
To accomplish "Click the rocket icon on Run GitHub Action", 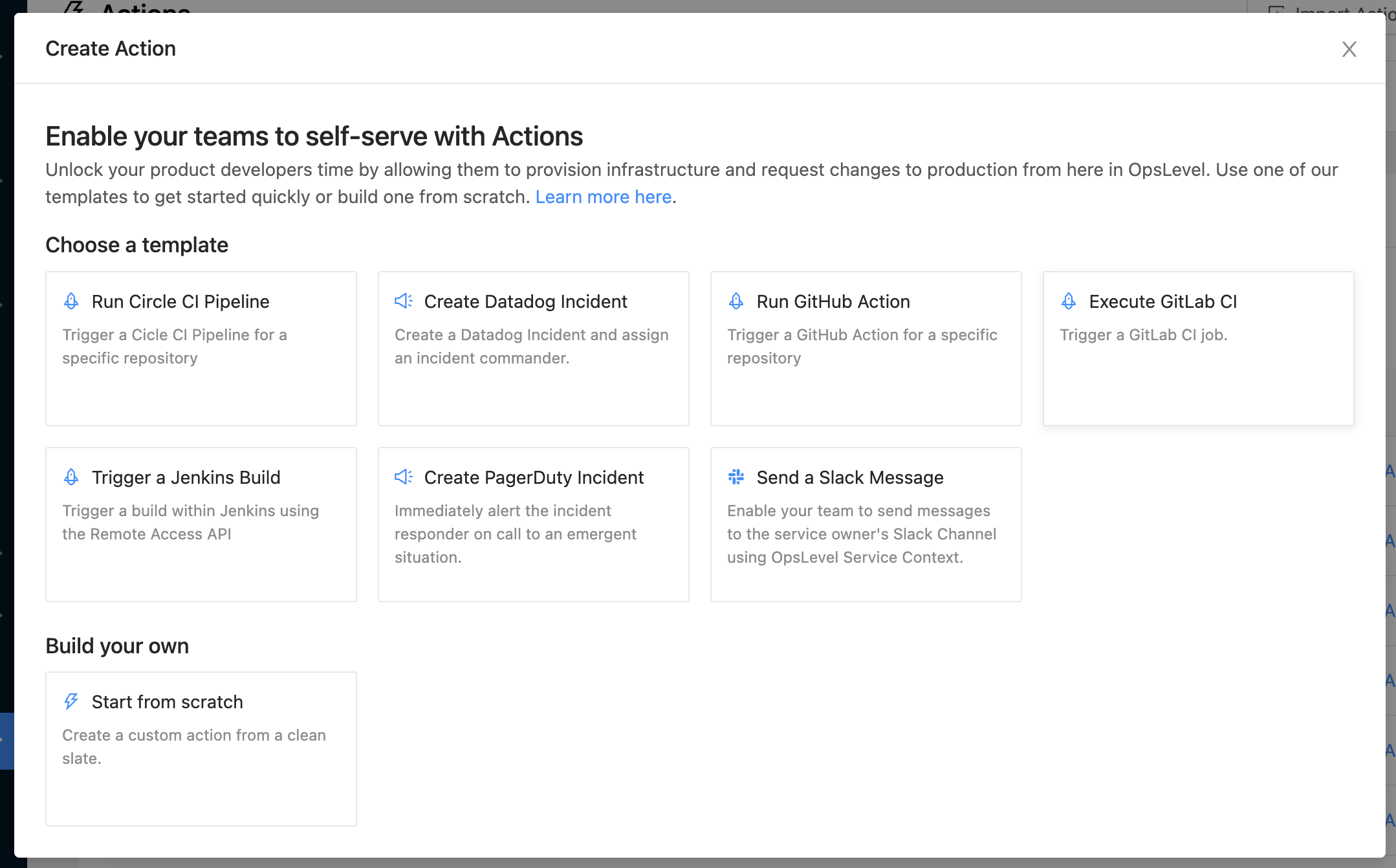I will (736, 301).
